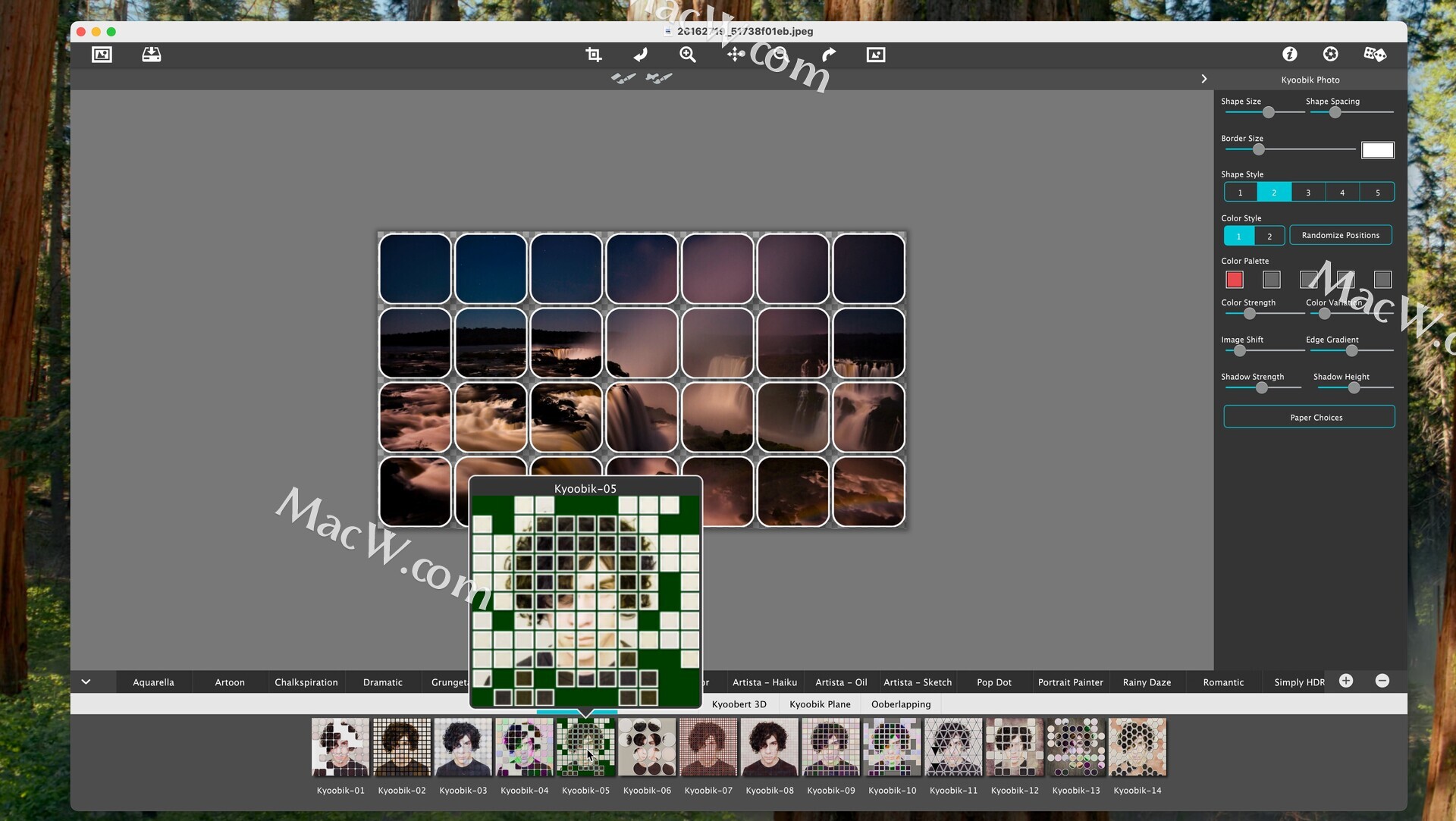Adjust the Shape Size slider
1456x821 pixels.
click(x=1269, y=112)
